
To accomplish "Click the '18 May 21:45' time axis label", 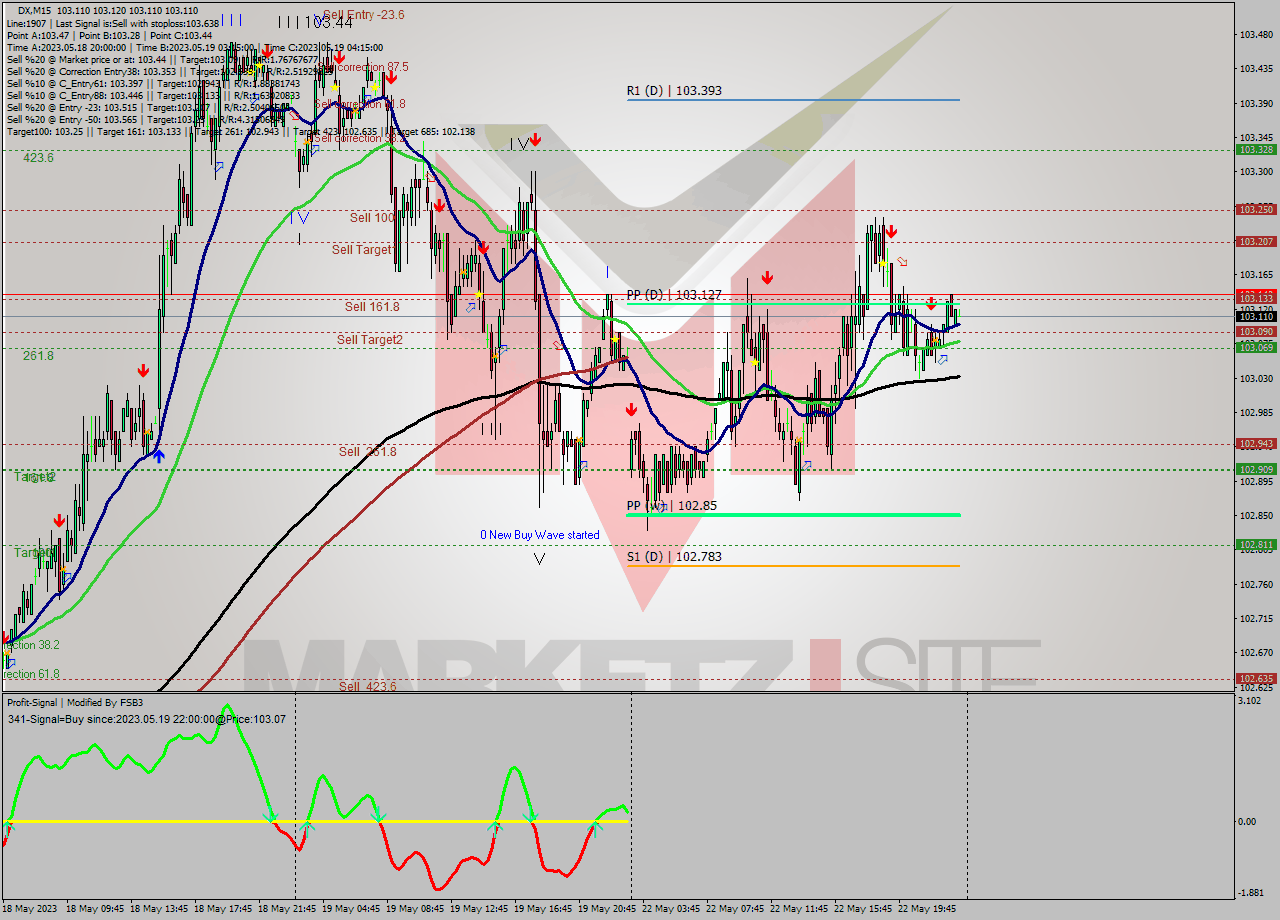I will click(287, 909).
